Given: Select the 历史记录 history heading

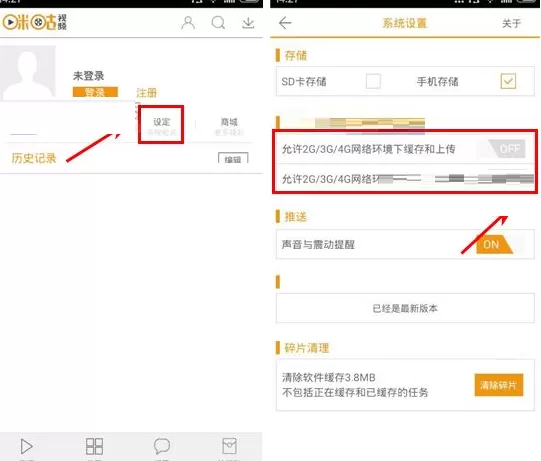Looking at the screenshot, I should (34, 158).
